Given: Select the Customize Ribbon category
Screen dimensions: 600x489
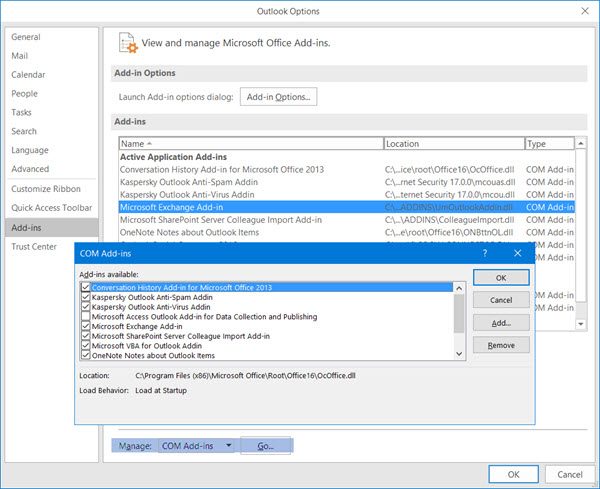Looking at the screenshot, I should (x=47, y=189).
